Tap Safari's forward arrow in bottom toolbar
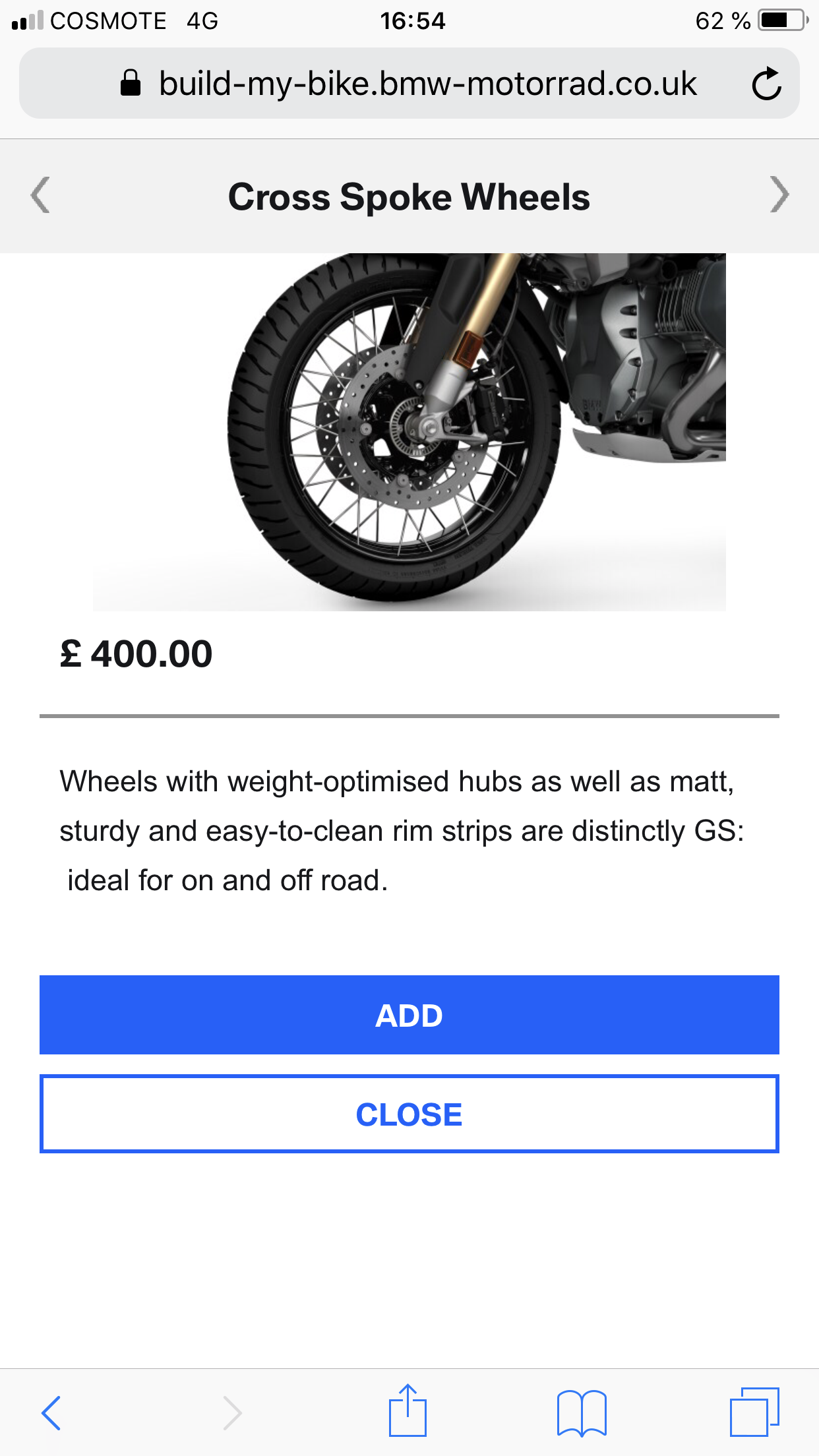The height and width of the screenshot is (1456, 819). pyautogui.click(x=232, y=1412)
